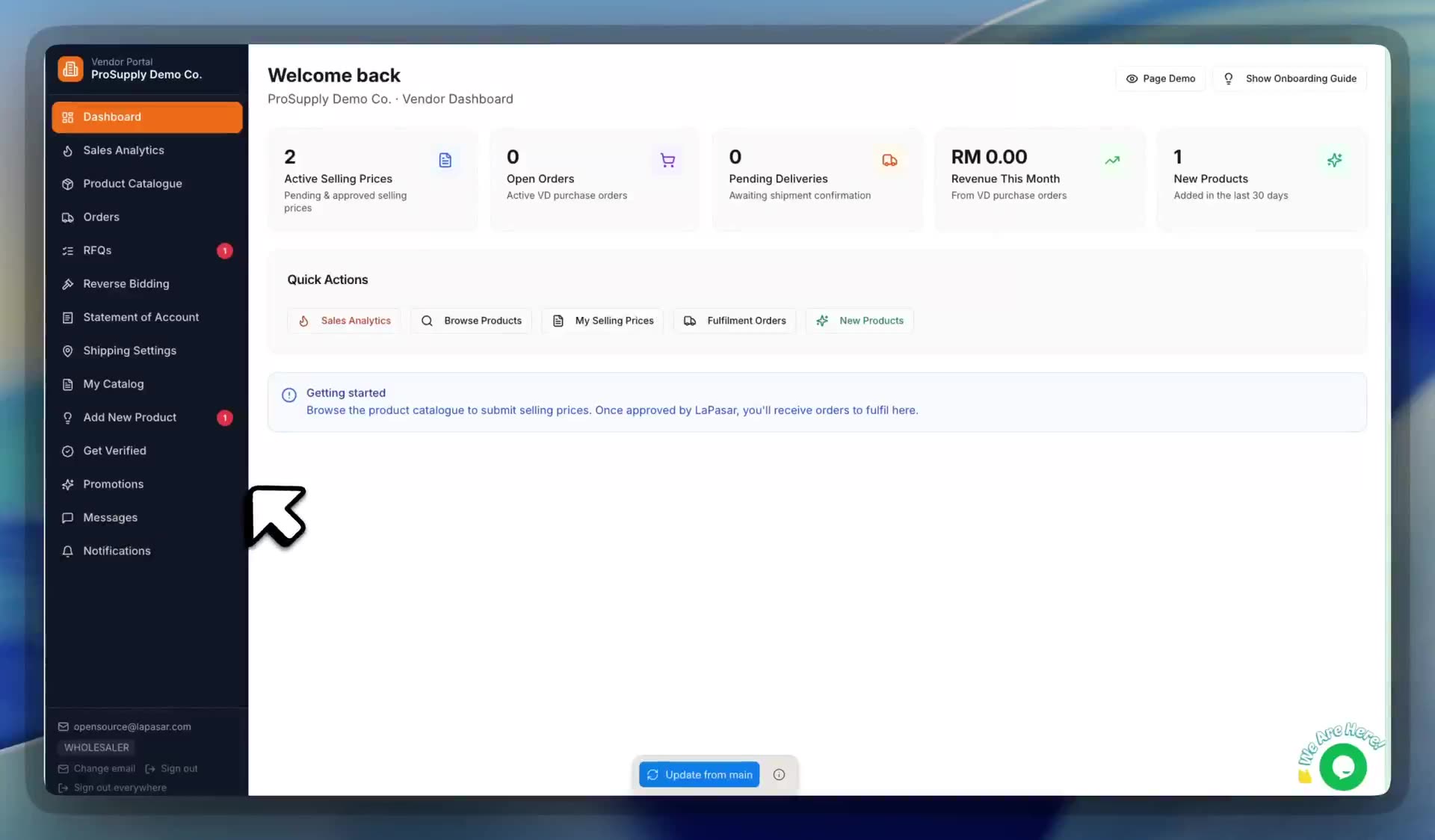
Task: Click the Messages chat bubble icon
Action: 67,518
